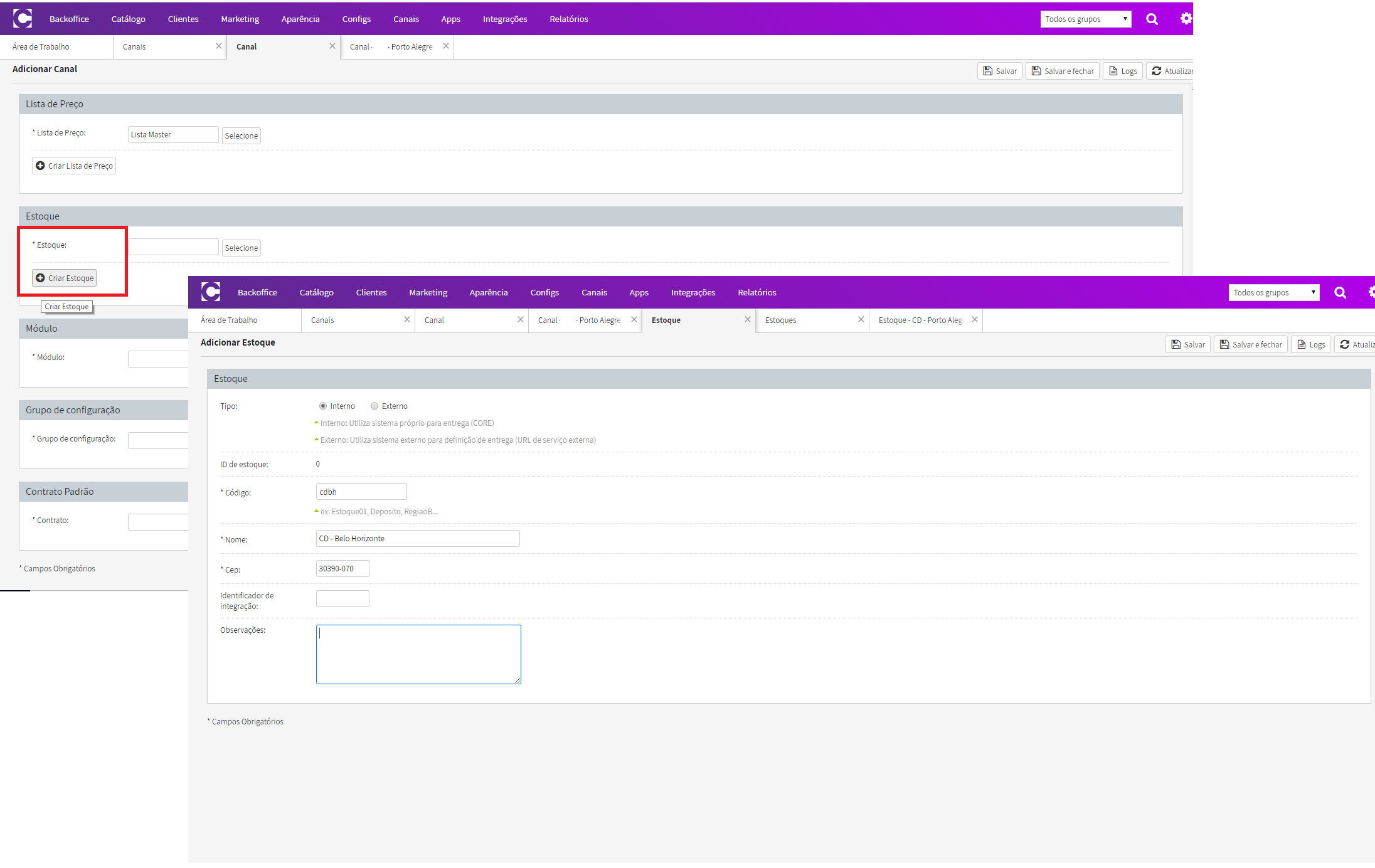The height and width of the screenshot is (868, 1375).
Task: Open Marketing menu in back window
Action: [x=240, y=19]
